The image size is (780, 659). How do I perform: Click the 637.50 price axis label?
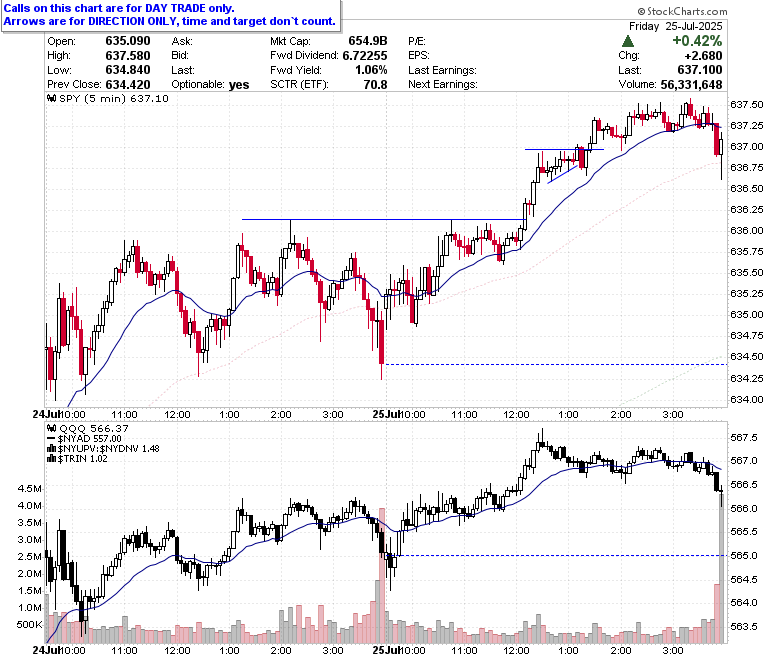746,104
